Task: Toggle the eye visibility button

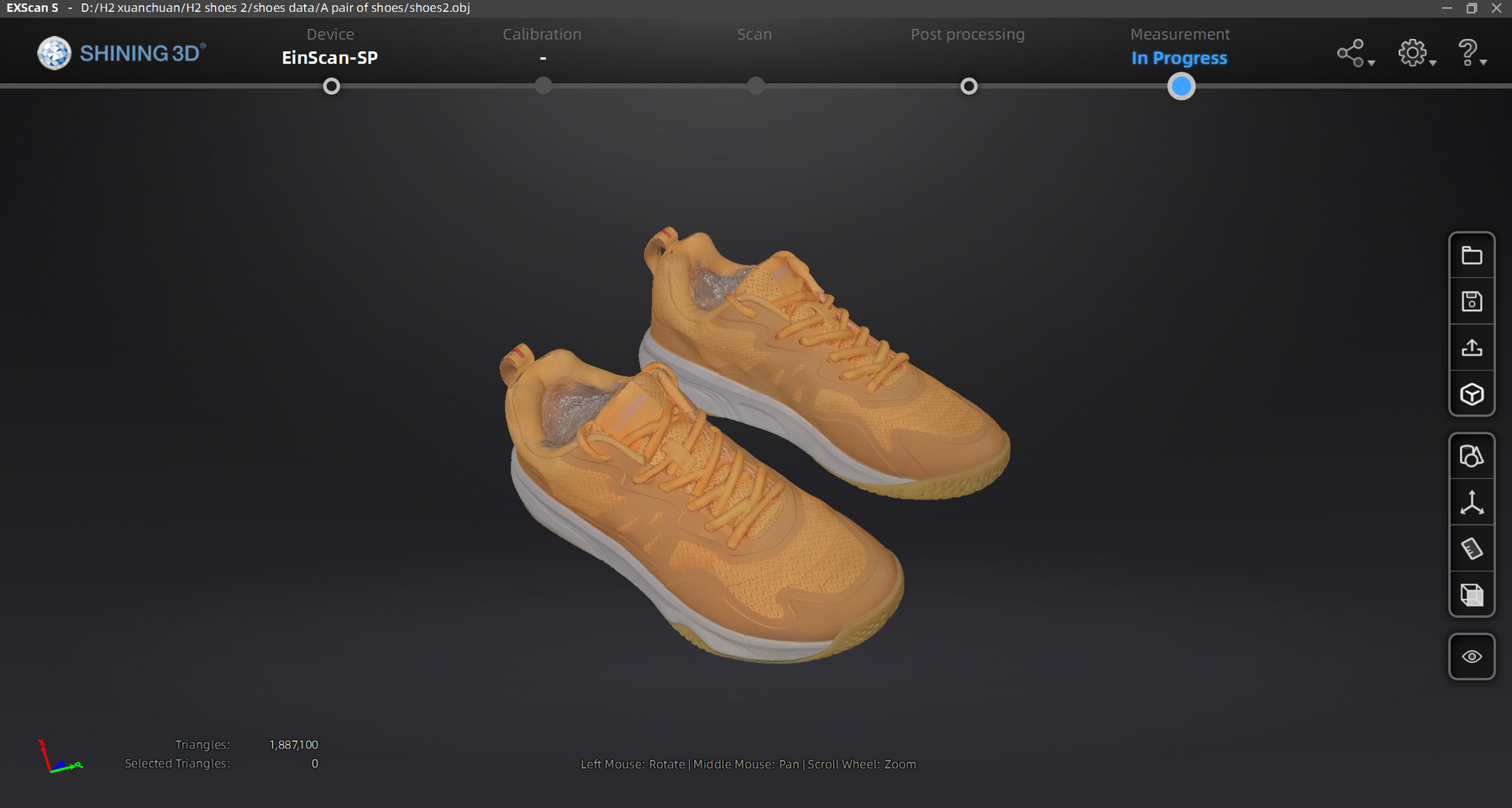Action: (1472, 657)
